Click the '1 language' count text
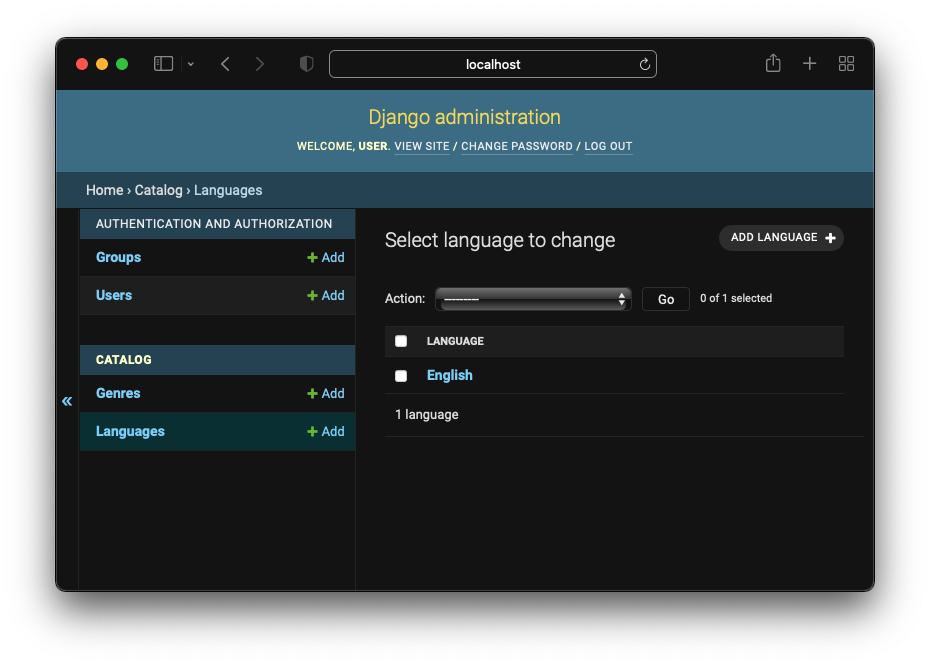Screen dimensions: 930x665 (x=426, y=415)
